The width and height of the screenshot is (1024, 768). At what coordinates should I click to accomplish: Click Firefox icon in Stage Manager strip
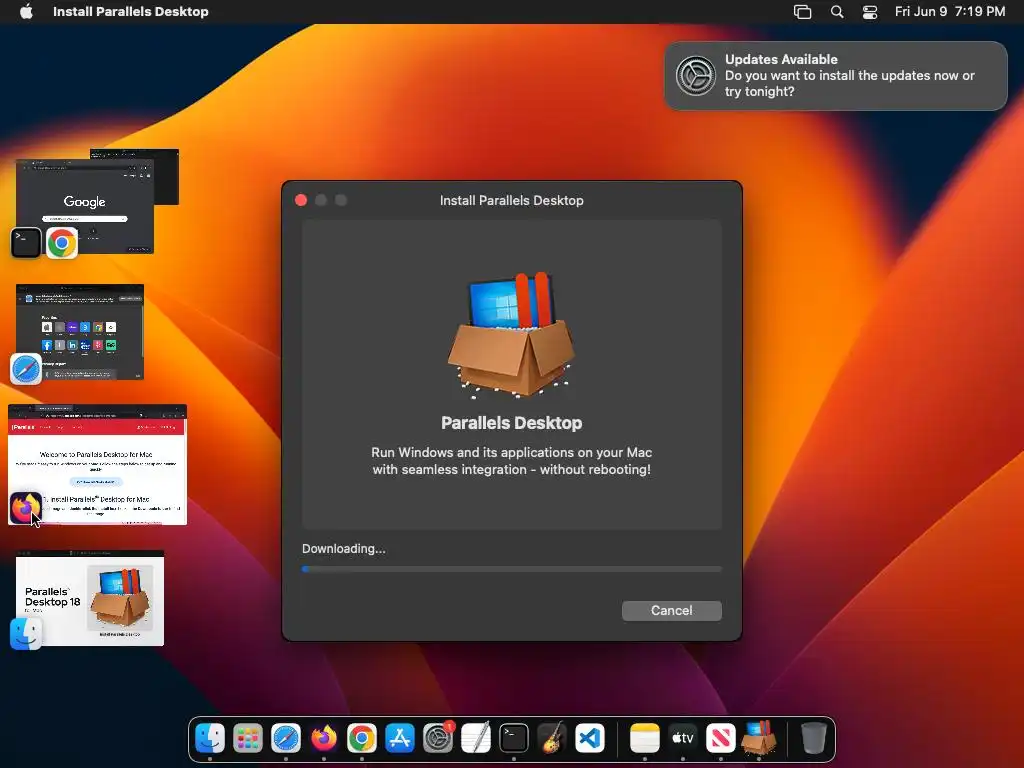point(25,508)
